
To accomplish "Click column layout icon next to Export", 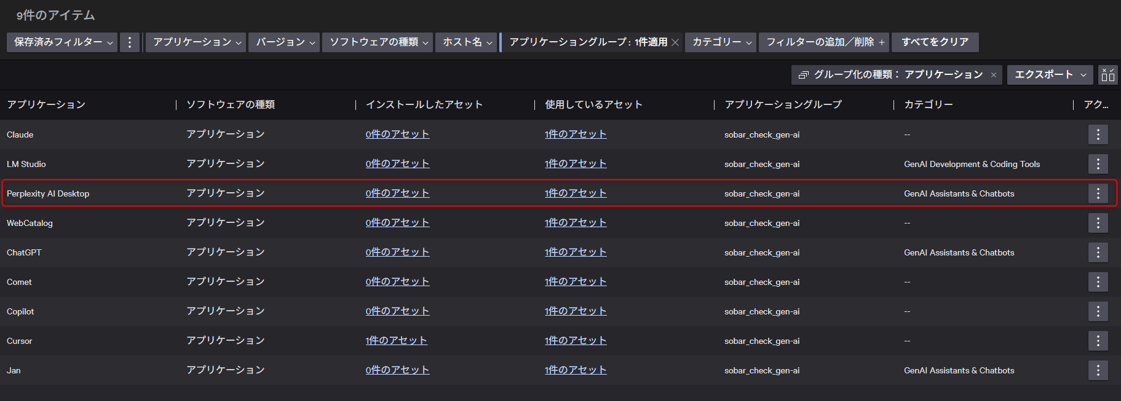I will point(1107,75).
